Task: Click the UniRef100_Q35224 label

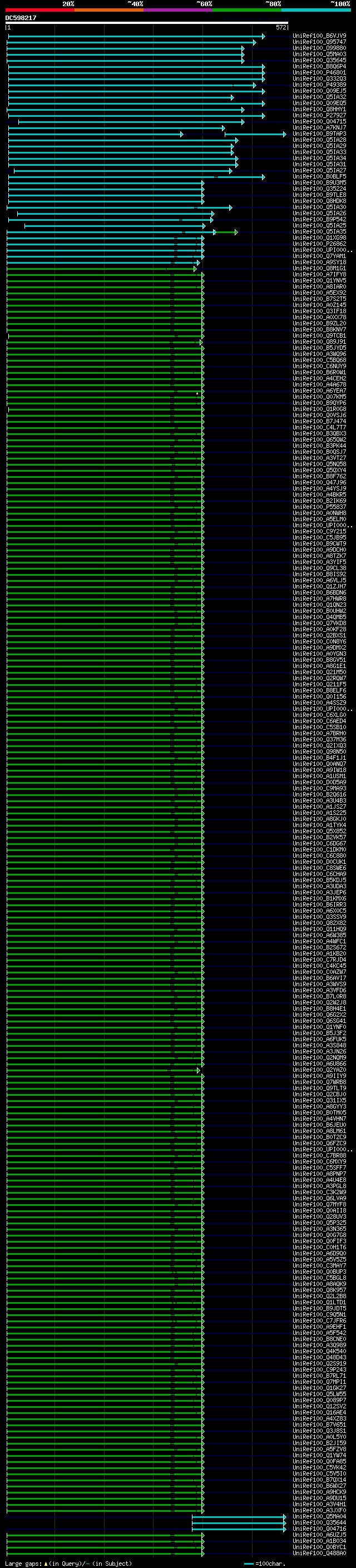Action: click(x=319, y=189)
